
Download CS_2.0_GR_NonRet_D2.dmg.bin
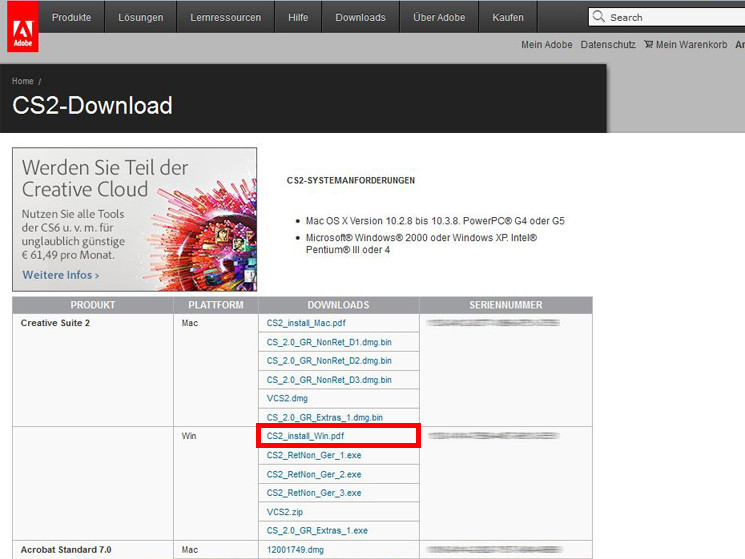[329, 361]
